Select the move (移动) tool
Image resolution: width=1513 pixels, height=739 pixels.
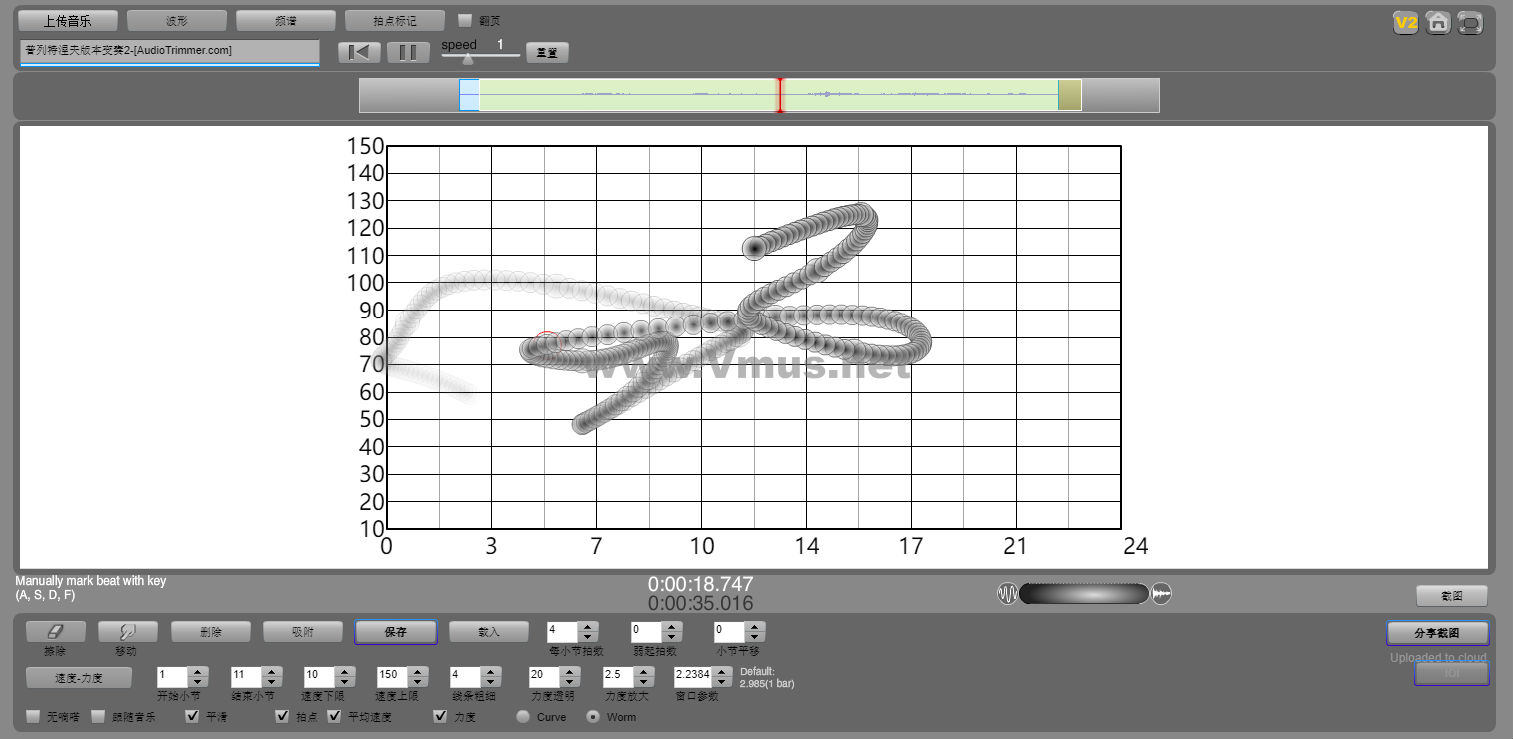(125, 631)
